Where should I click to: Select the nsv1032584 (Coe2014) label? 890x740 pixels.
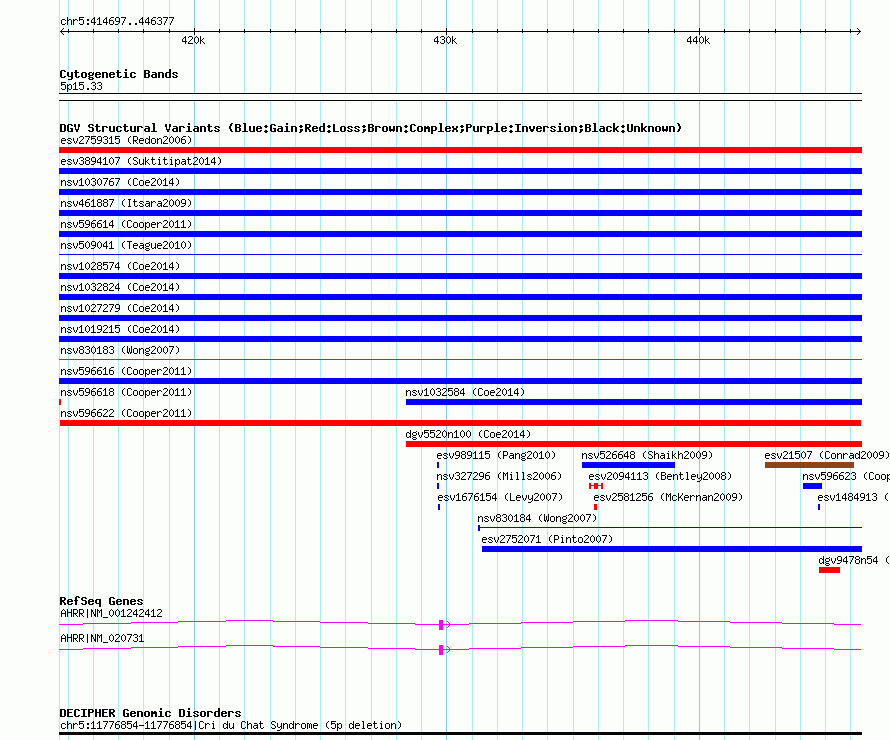465,392
